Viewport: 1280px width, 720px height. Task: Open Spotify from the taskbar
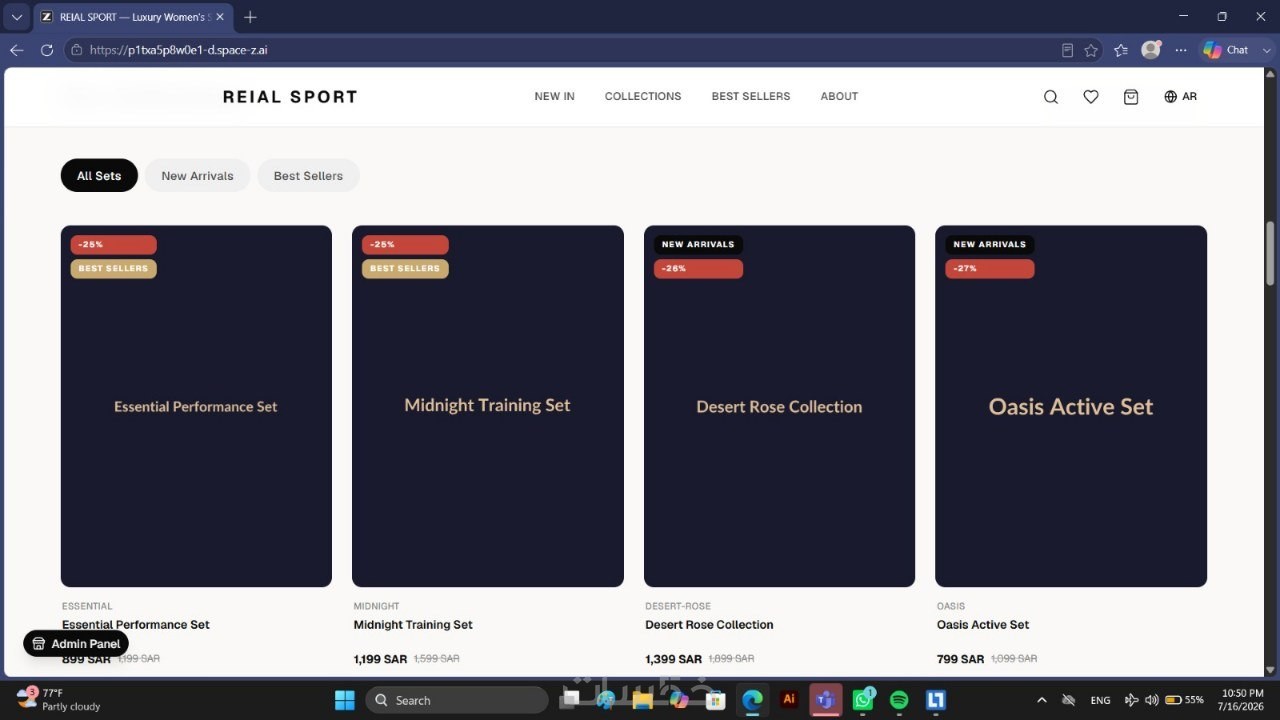click(x=899, y=700)
